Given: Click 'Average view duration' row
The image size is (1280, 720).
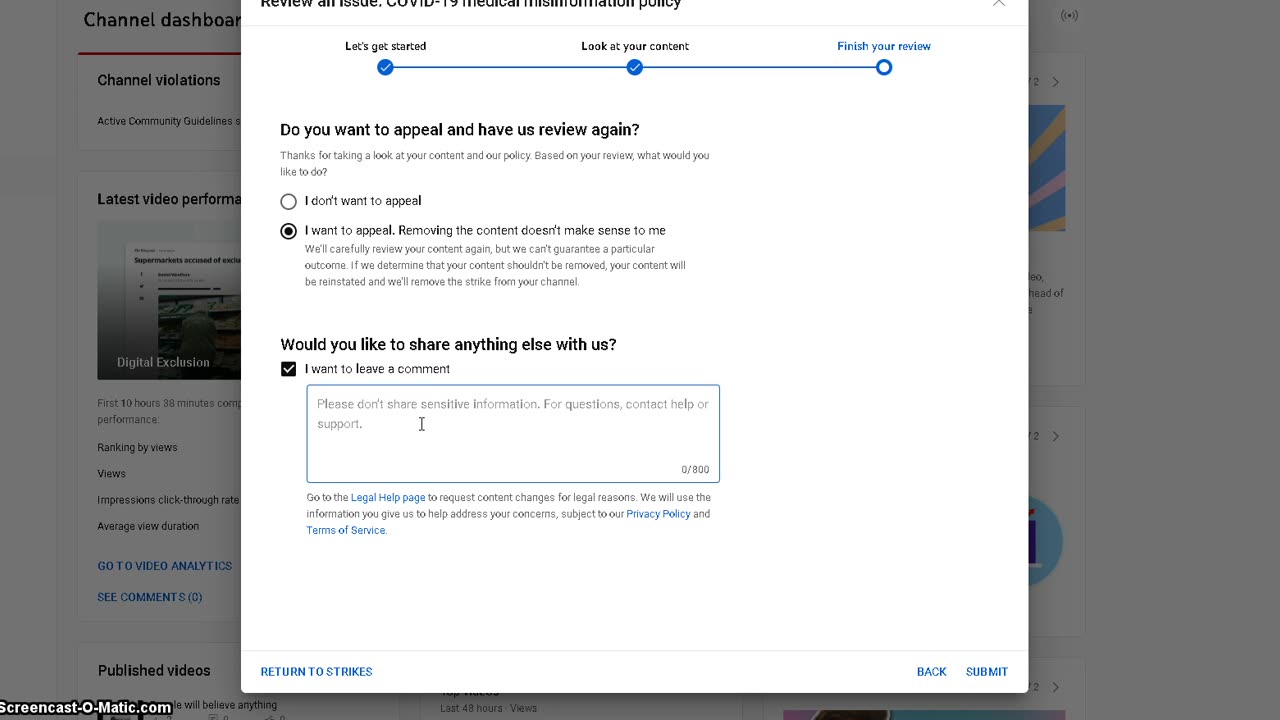Looking at the screenshot, I should click(148, 526).
